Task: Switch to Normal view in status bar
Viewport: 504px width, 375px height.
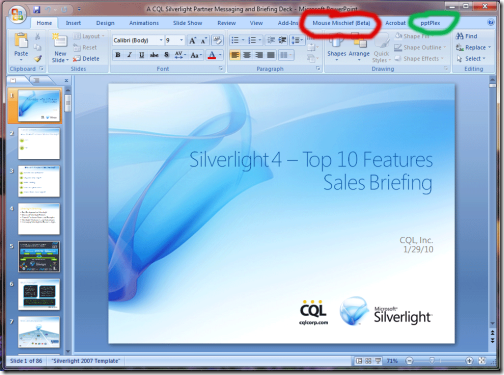Action: click(359, 361)
